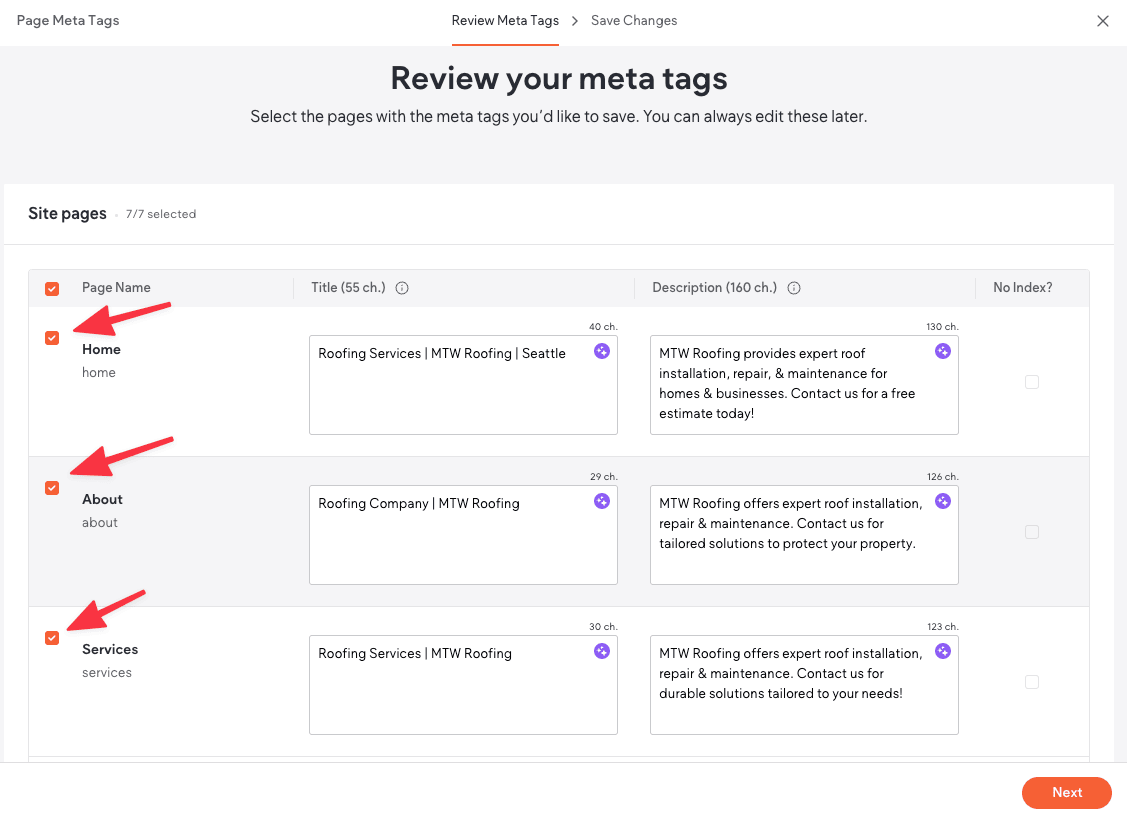Open the info icon next to Title (55 ch.)
The height and width of the screenshot is (821, 1127).
click(402, 288)
